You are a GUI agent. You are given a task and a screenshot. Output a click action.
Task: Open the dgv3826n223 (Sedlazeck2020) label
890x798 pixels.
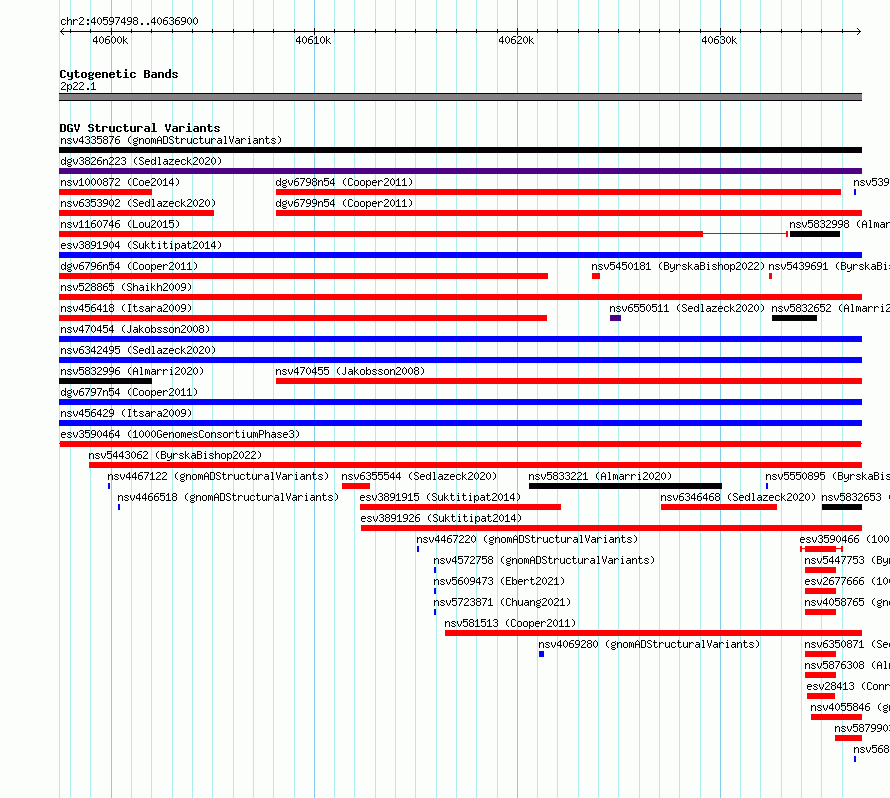click(141, 161)
